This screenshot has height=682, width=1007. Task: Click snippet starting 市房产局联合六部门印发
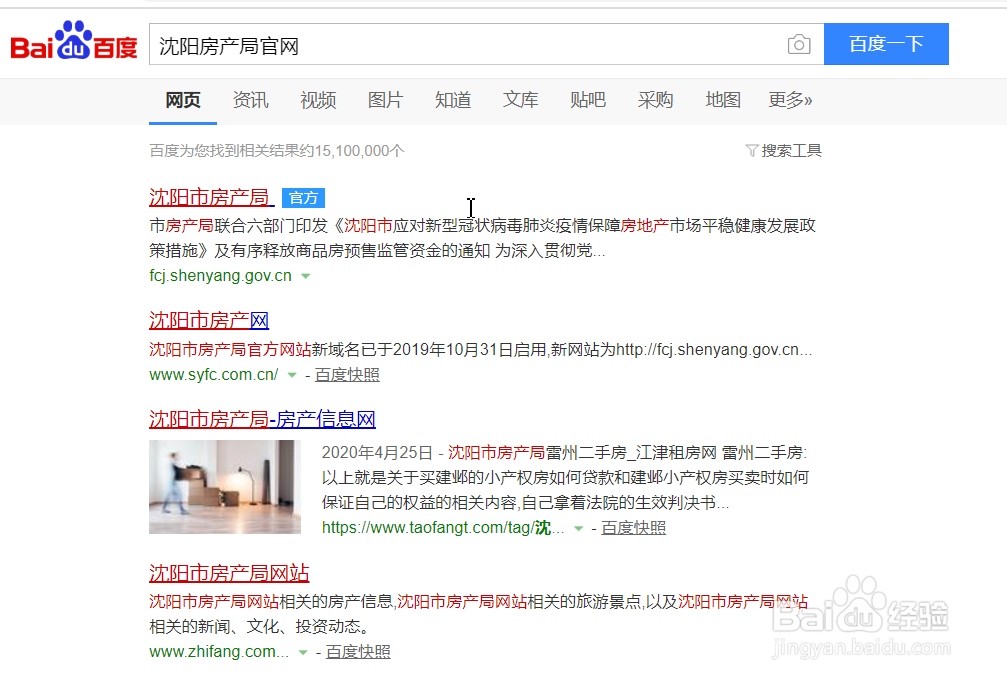(x=482, y=238)
